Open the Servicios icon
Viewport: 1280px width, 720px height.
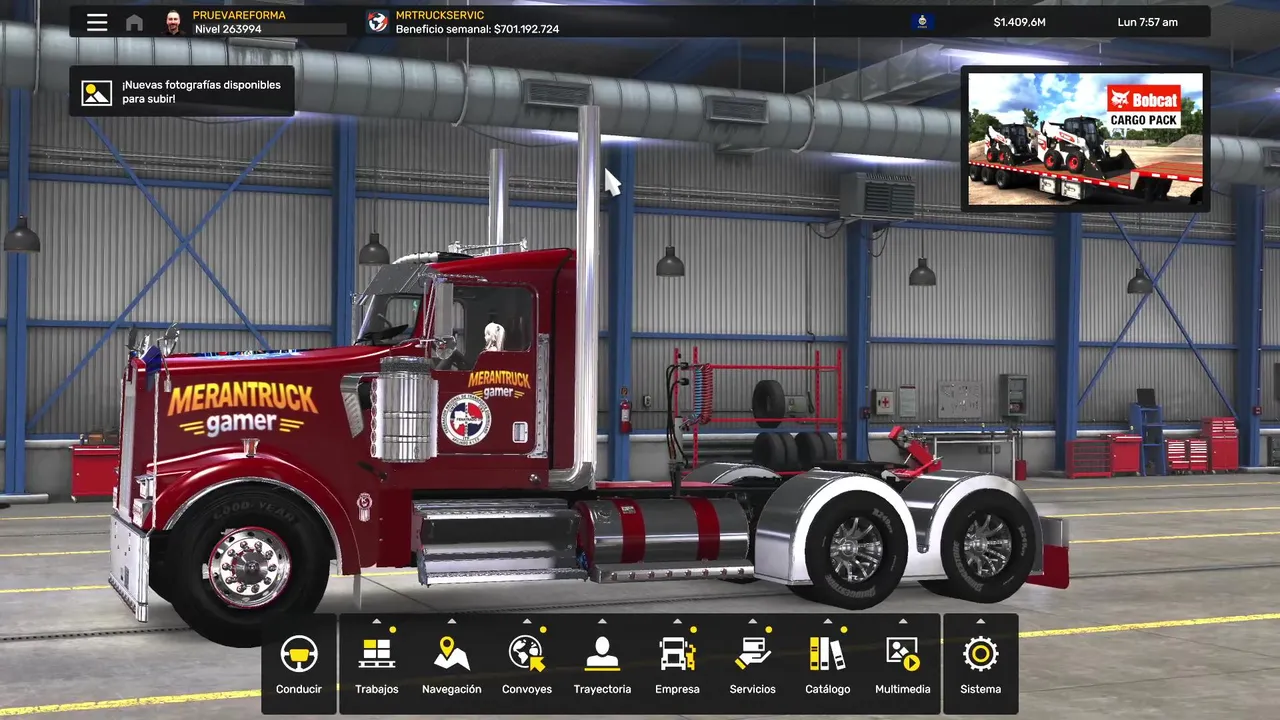click(753, 654)
